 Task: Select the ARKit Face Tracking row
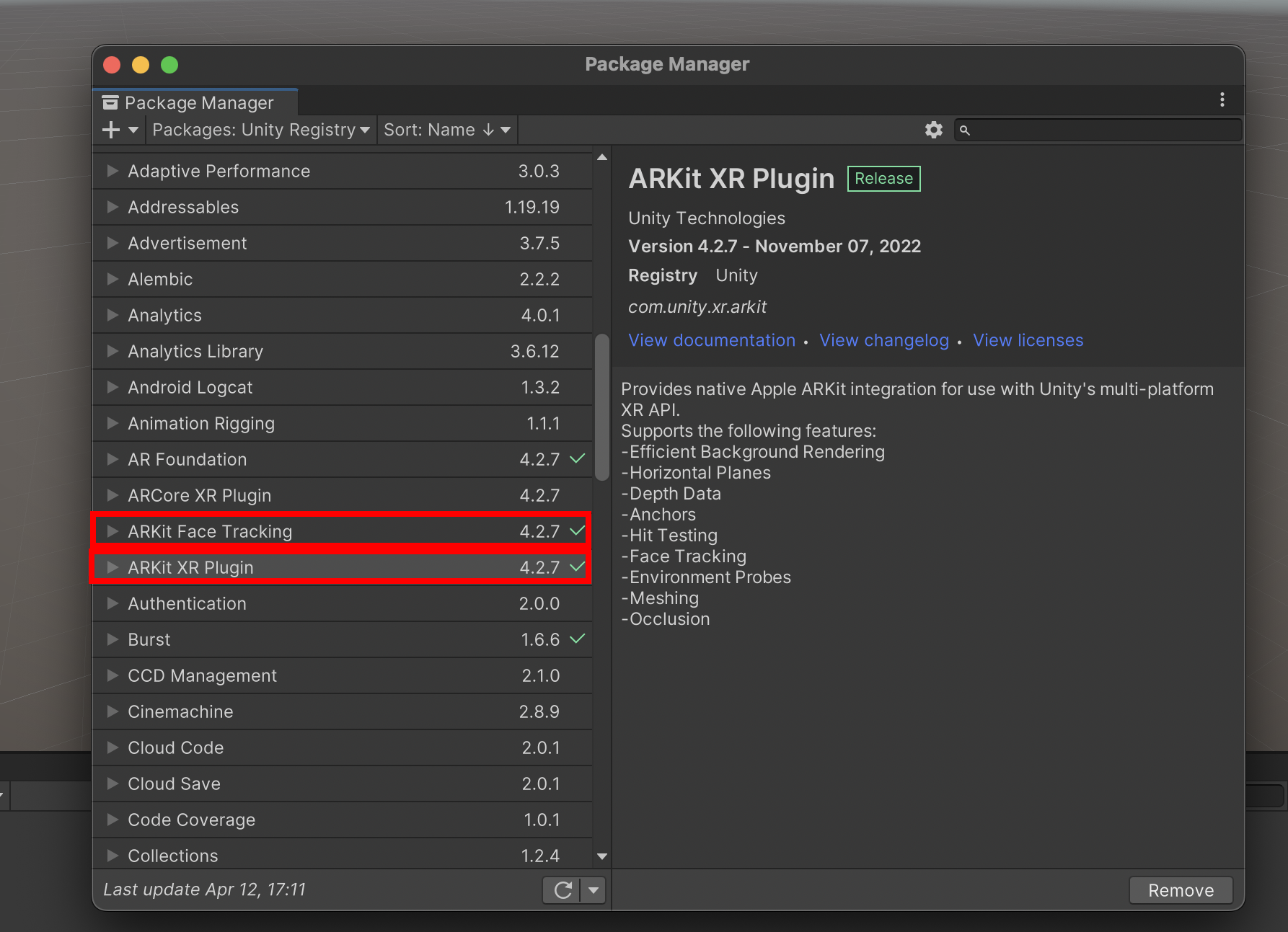[343, 531]
